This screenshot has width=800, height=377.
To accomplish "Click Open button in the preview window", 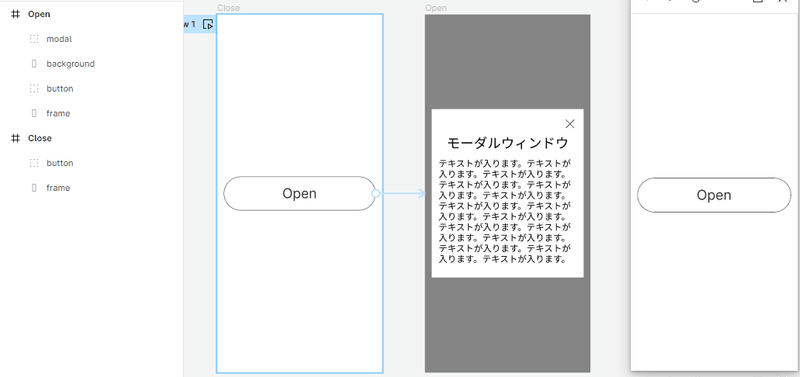I will [x=714, y=195].
